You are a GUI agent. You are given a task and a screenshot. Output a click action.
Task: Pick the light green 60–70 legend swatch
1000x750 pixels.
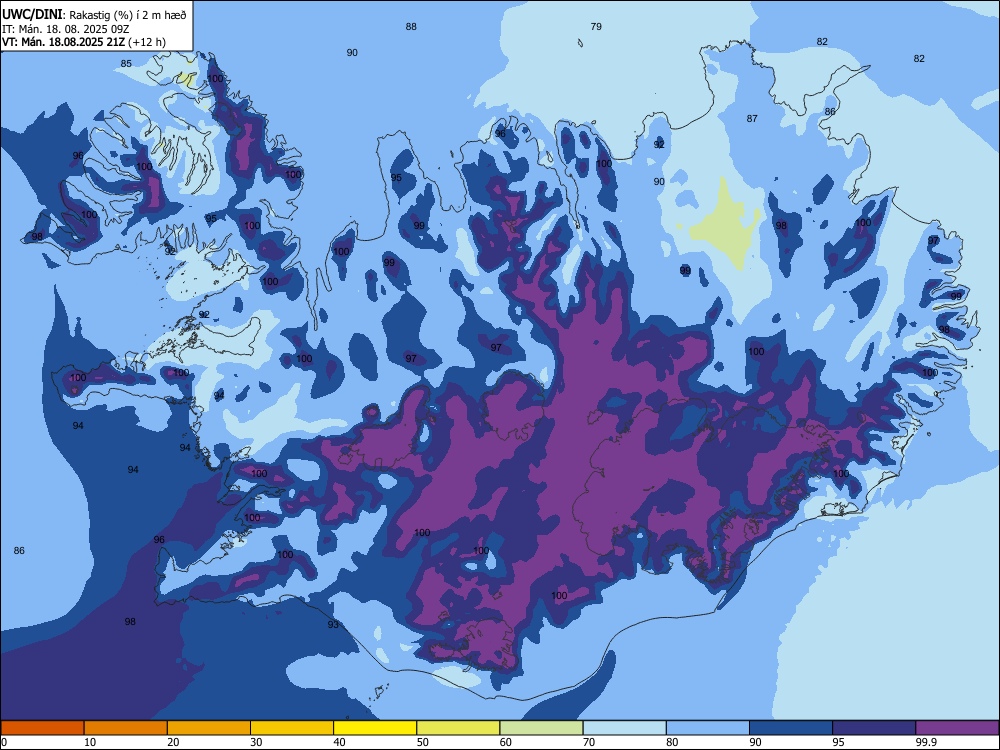(x=541, y=728)
